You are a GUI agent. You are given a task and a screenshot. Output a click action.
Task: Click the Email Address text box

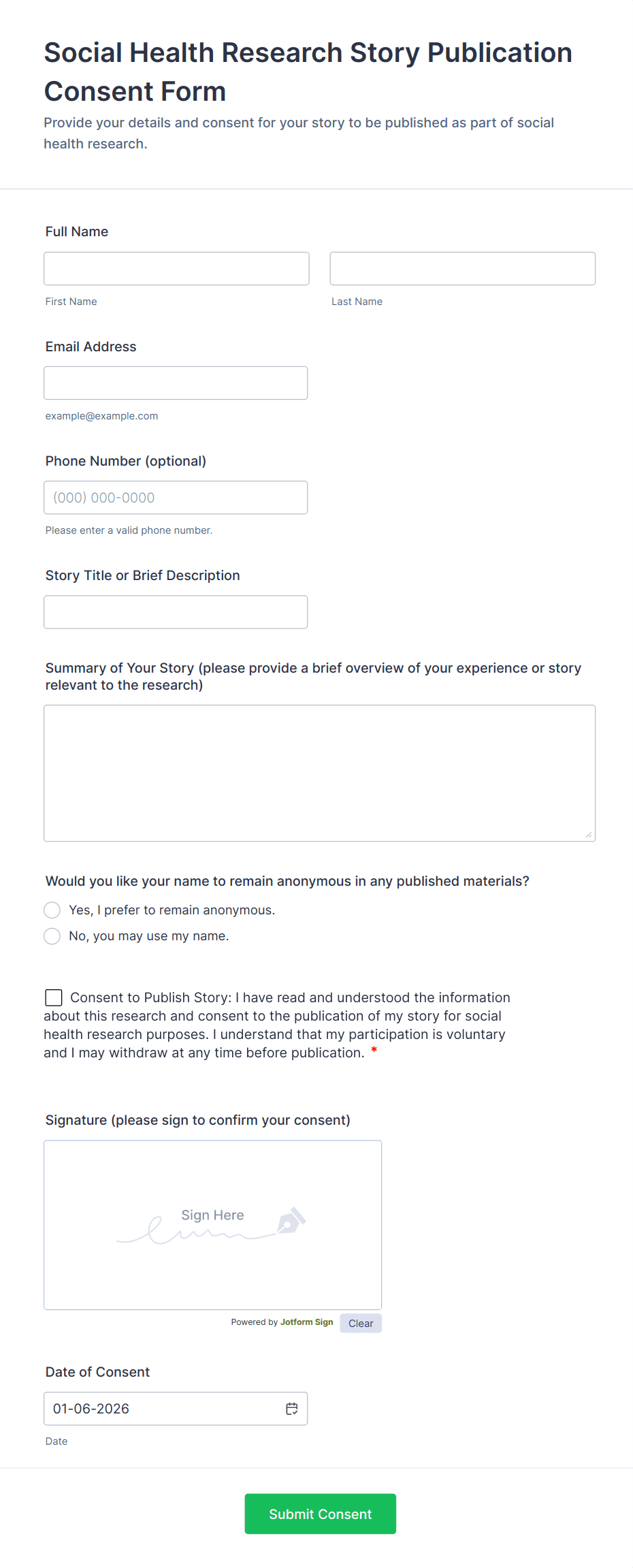176,383
